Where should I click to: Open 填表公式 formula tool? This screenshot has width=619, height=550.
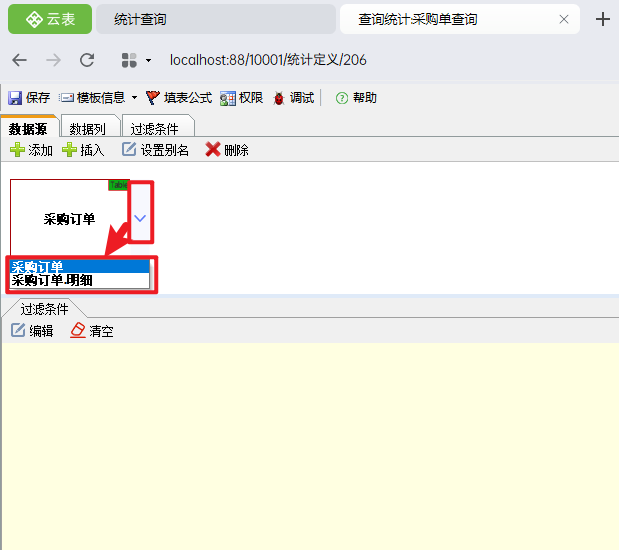[x=179, y=98]
